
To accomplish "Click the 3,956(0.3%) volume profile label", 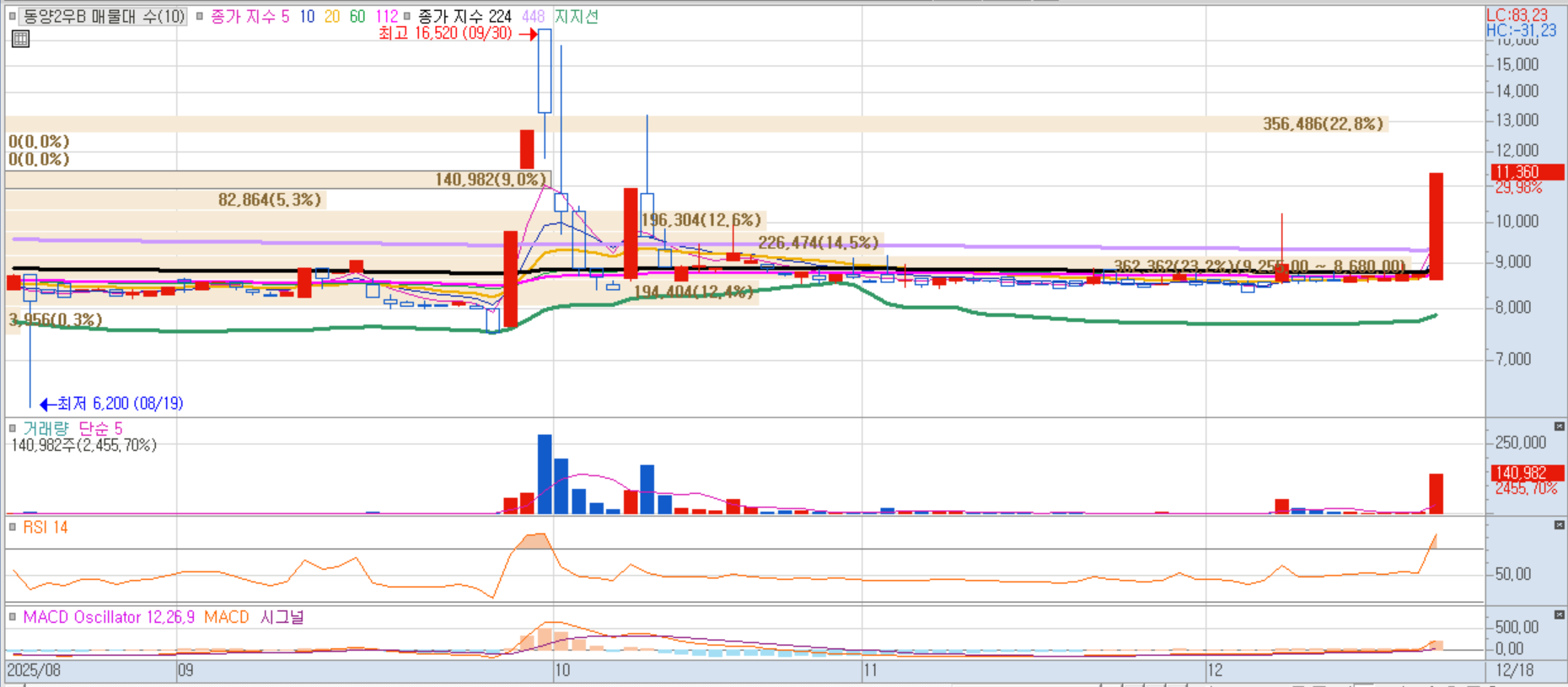I will point(56,320).
